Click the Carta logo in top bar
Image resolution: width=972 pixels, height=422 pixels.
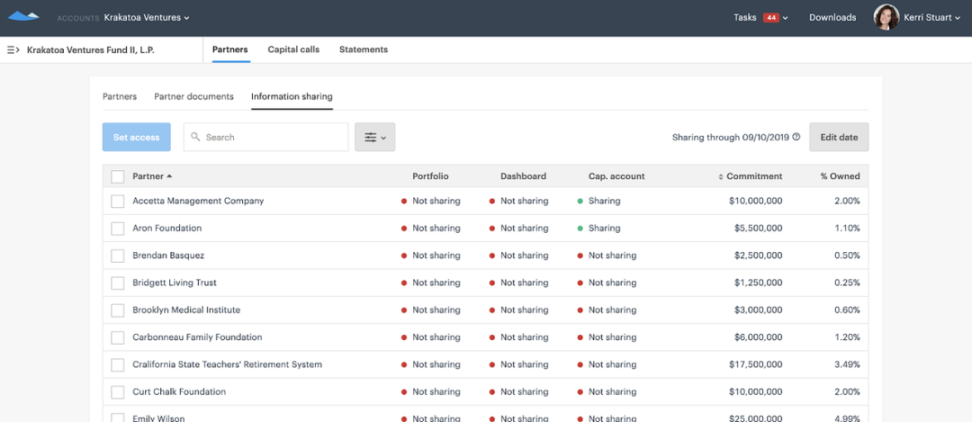23,17
